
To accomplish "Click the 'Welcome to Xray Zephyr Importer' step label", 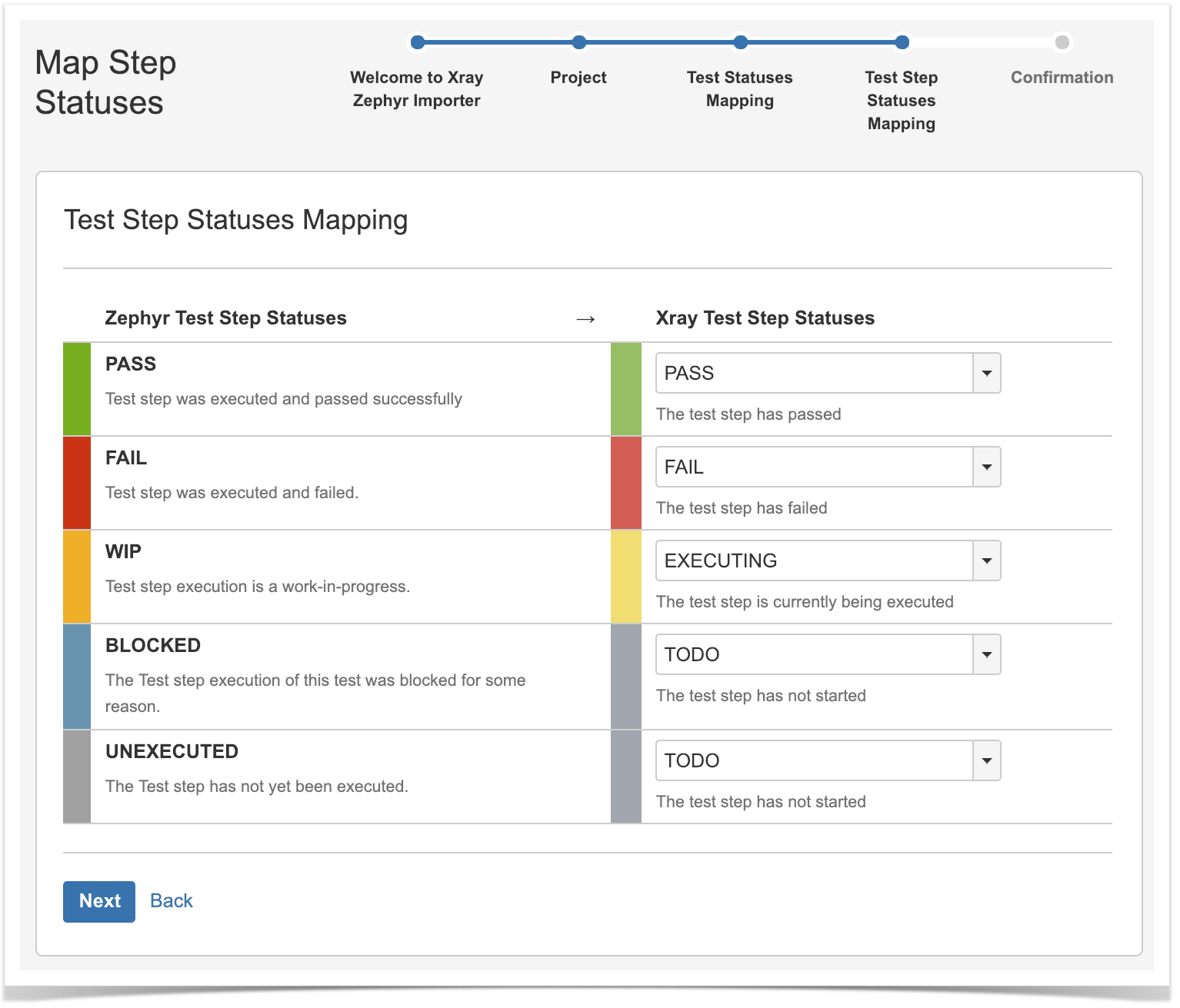I will point(417,89).
